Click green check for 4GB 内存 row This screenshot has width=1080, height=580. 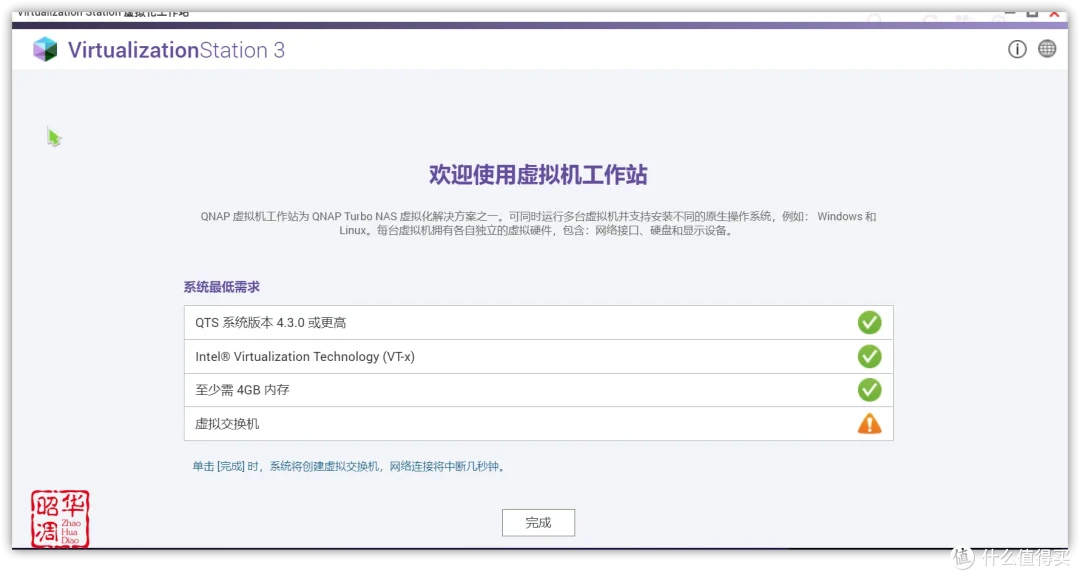coord(869,390)
